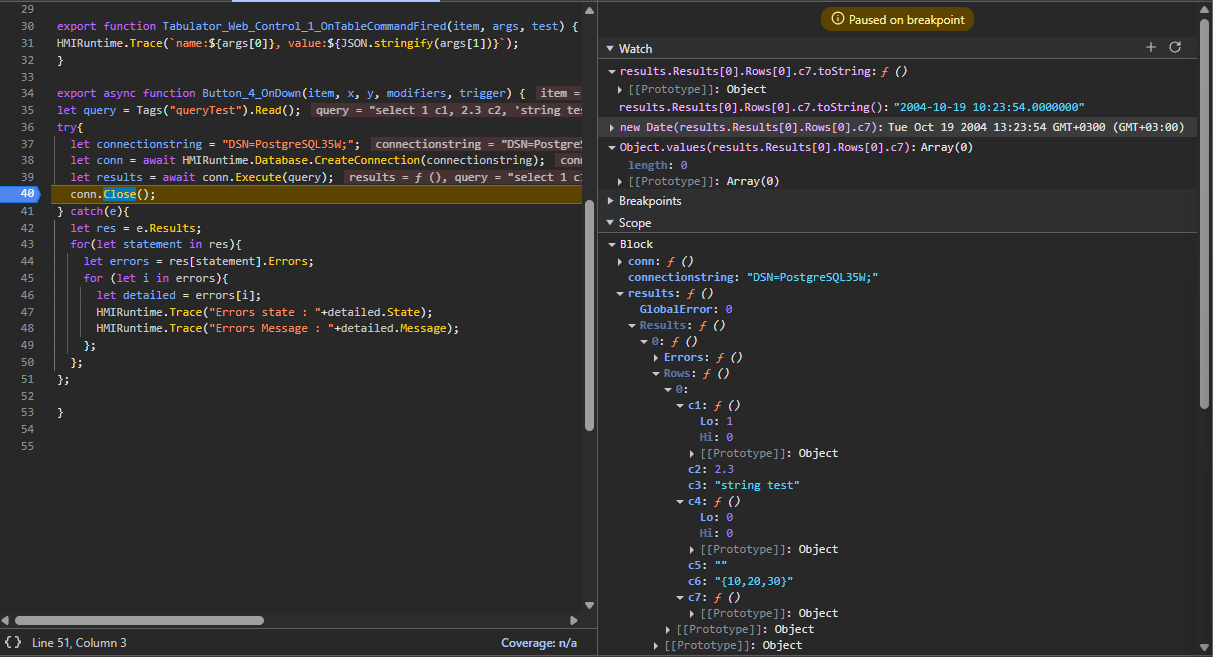The image size is (1213, 657).
Task: Toggle breakpoint at line 47
Action: pos(28,311)
